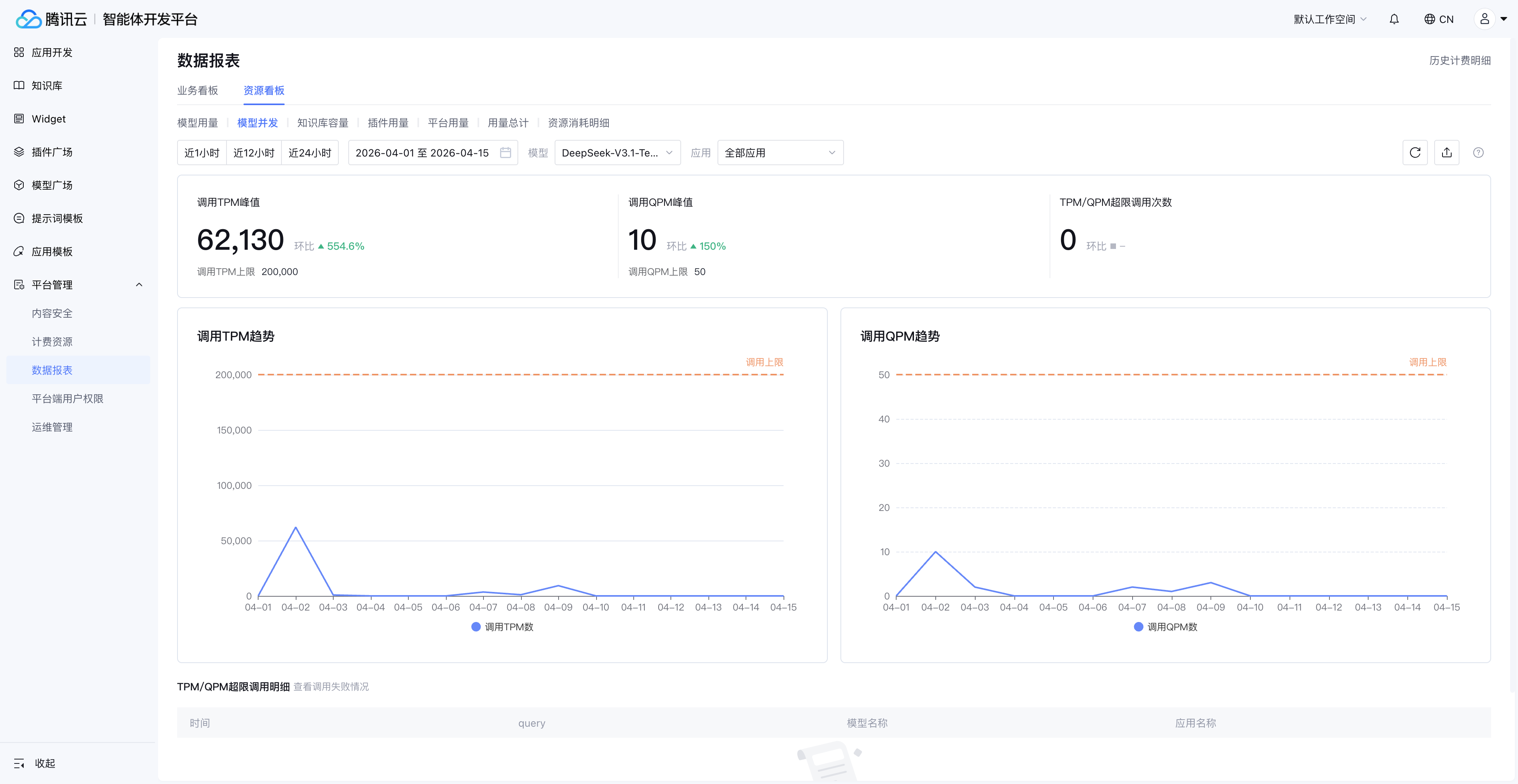
Task: Click the user avatar icon
Action: (1484, 19)
